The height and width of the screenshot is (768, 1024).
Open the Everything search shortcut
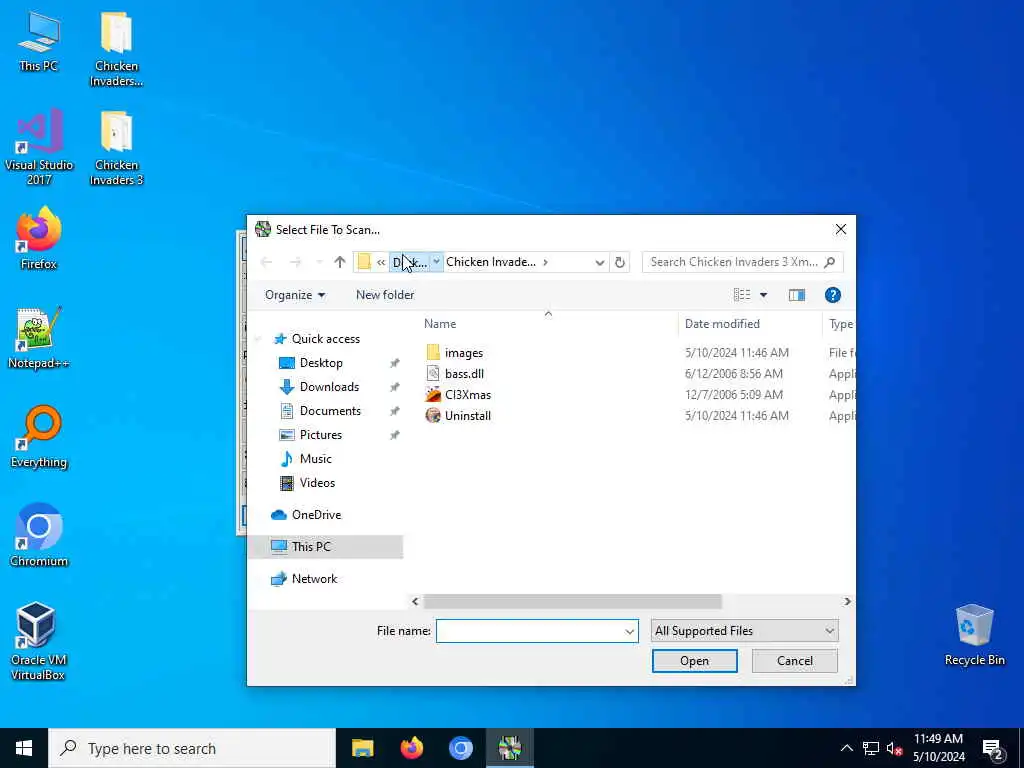point(39,437)
